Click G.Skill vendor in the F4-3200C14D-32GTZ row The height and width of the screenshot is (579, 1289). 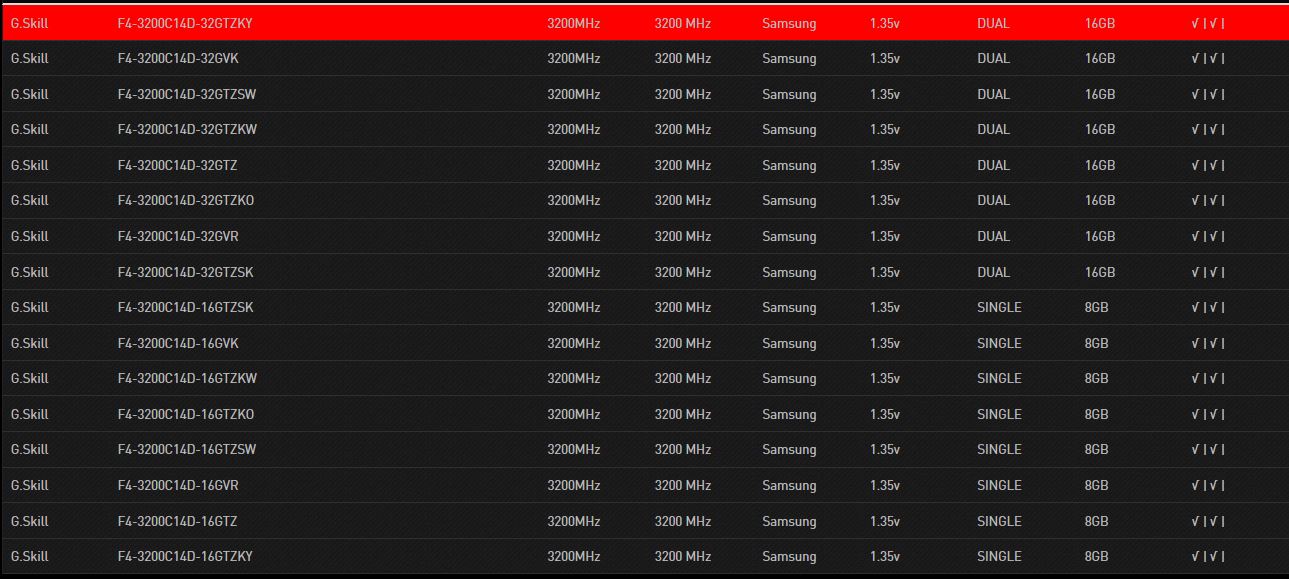pos(29,165)
